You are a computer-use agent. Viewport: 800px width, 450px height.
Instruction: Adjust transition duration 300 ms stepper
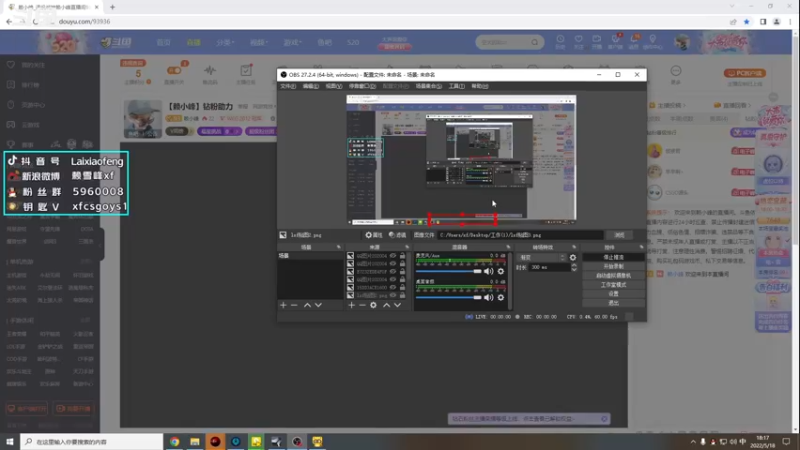point(574,267)
